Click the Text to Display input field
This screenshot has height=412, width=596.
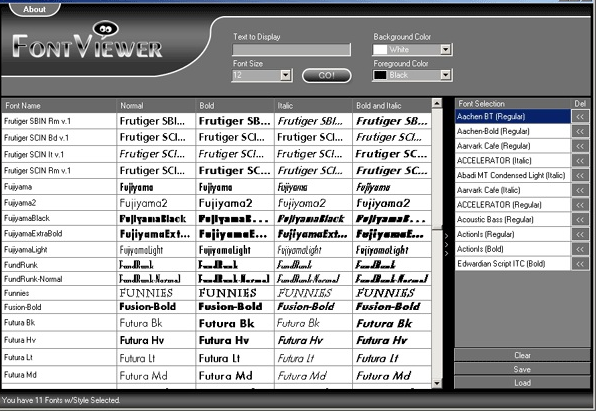[x=292, y=50]
